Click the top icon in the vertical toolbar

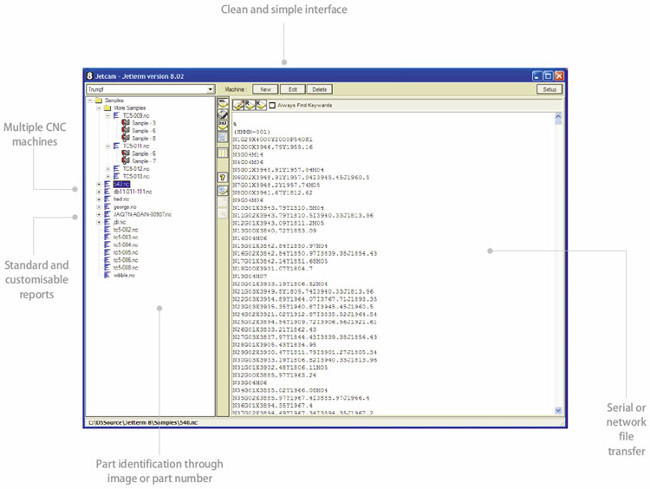[x=223, y=103]
